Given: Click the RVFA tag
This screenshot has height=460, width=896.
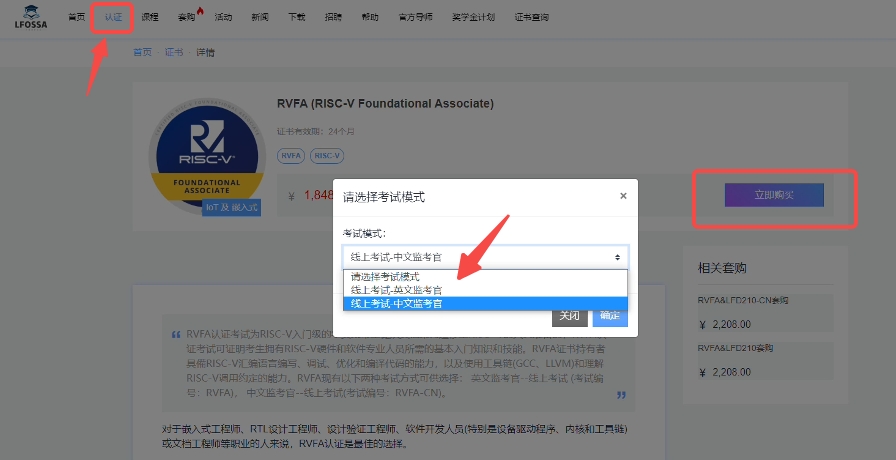Looking at the screenshot, I should [x=291, y=156].
